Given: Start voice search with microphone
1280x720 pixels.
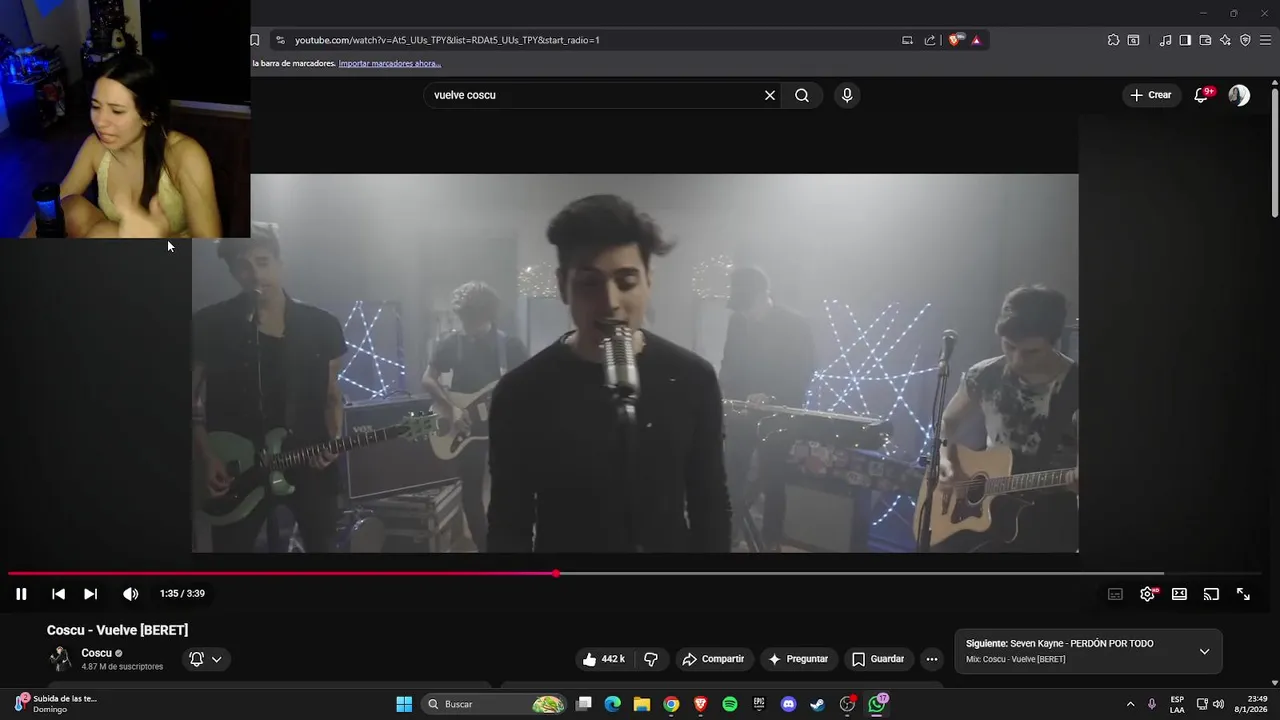Looking at the screenshot, I should pos(847,95).
